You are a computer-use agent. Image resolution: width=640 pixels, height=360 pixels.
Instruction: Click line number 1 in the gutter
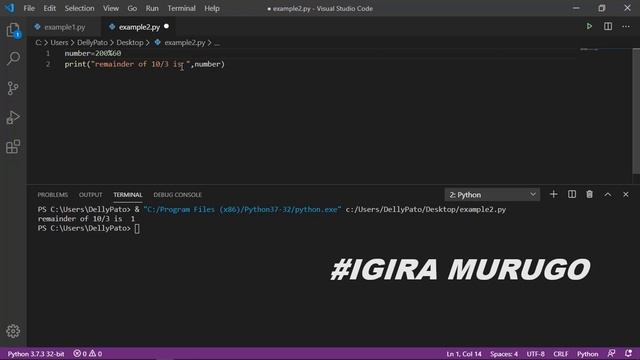(x=48, y=53)
